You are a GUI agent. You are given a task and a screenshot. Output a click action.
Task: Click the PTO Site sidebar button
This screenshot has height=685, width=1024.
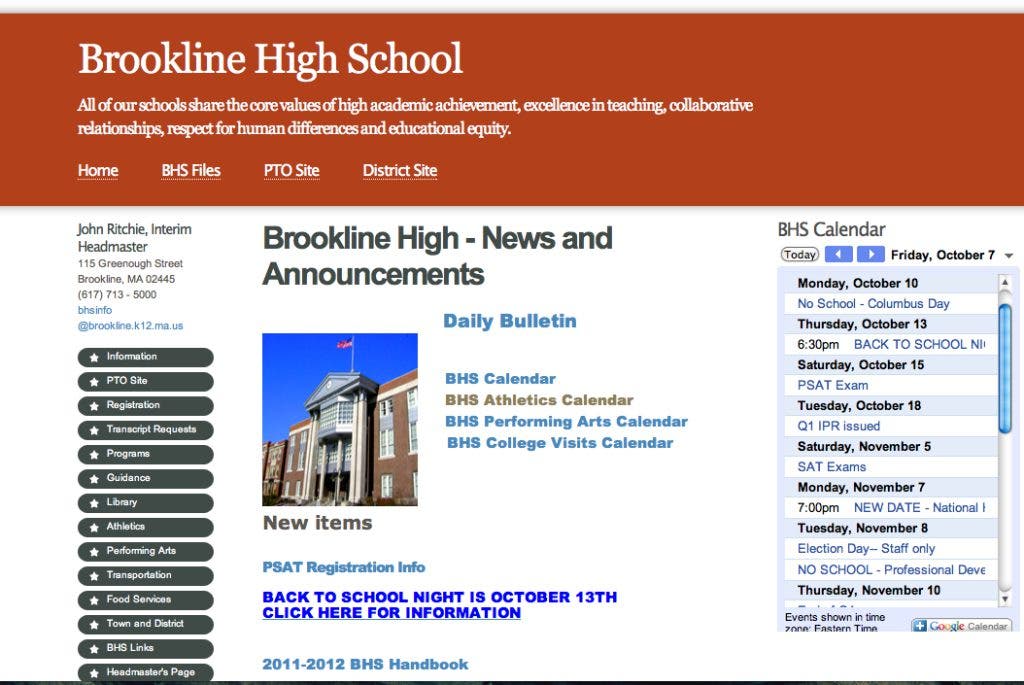coord(146,381)
